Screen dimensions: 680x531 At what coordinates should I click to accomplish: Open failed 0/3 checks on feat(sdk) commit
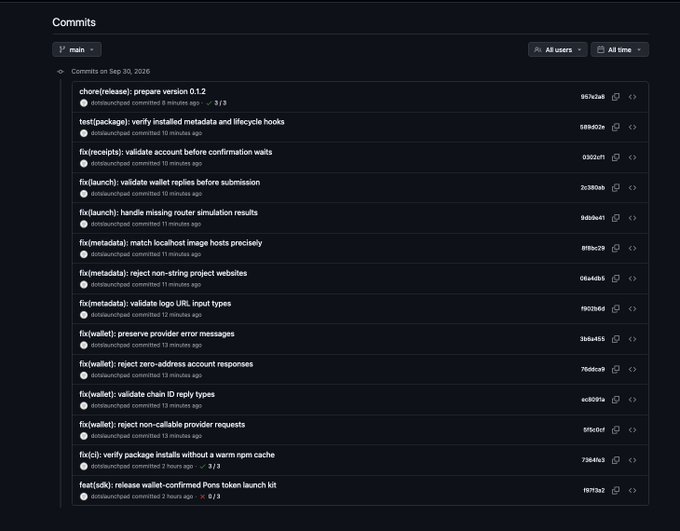point(210,496)
